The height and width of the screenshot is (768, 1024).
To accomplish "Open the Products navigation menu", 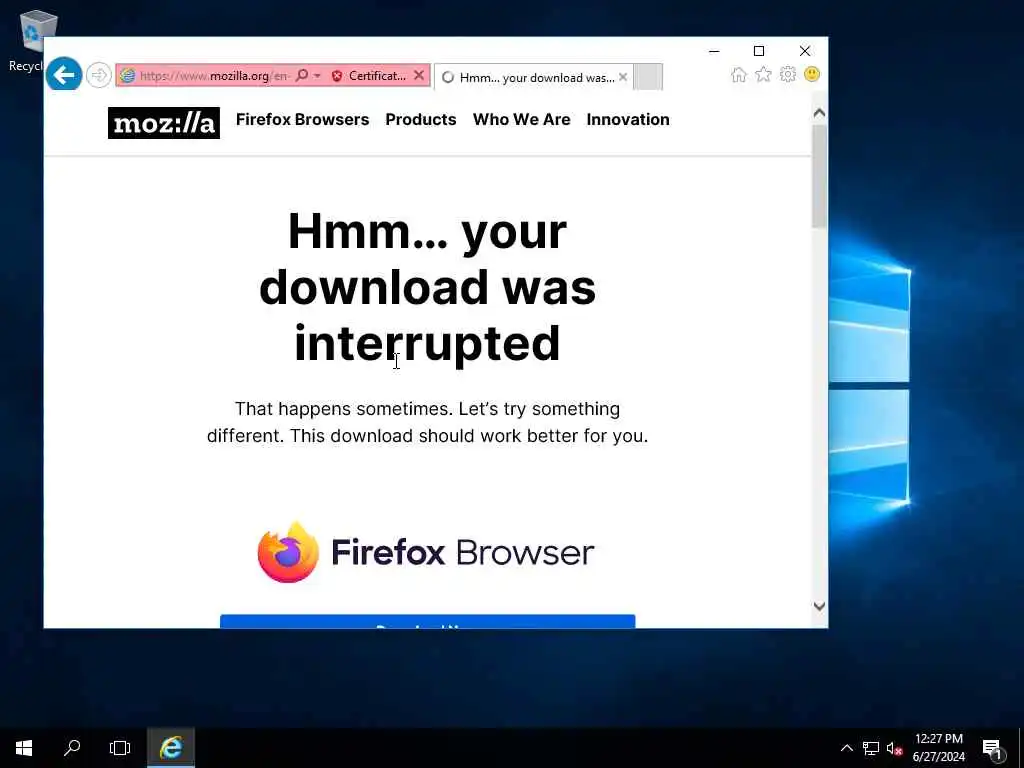I will [x=421, y=120].
